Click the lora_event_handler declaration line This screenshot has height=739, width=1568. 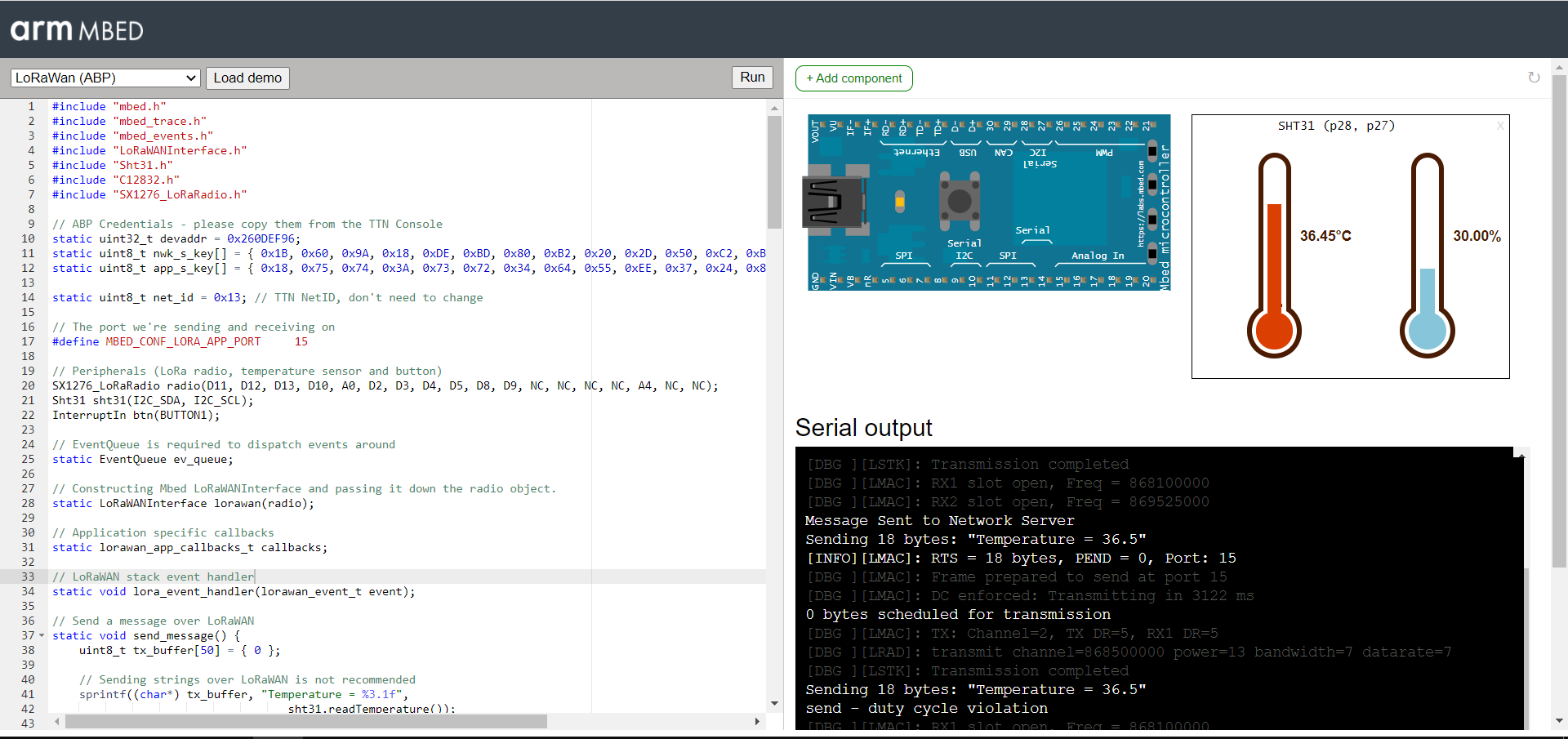(234, 591)
